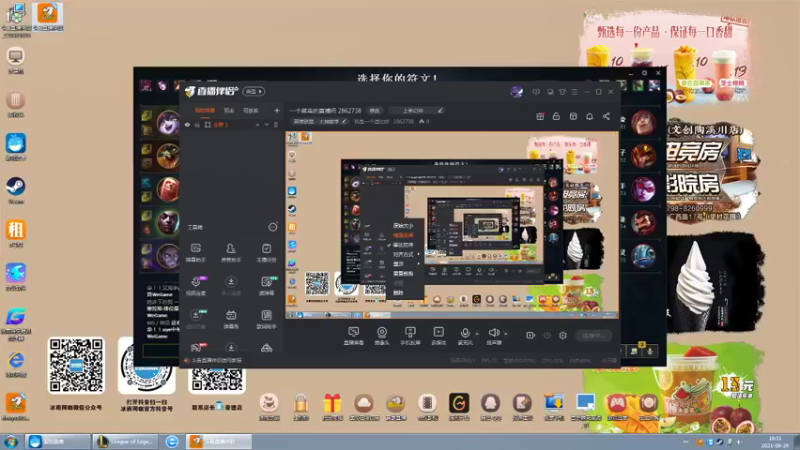Toggle the microphone button in League client corner

tap(649, 351)
